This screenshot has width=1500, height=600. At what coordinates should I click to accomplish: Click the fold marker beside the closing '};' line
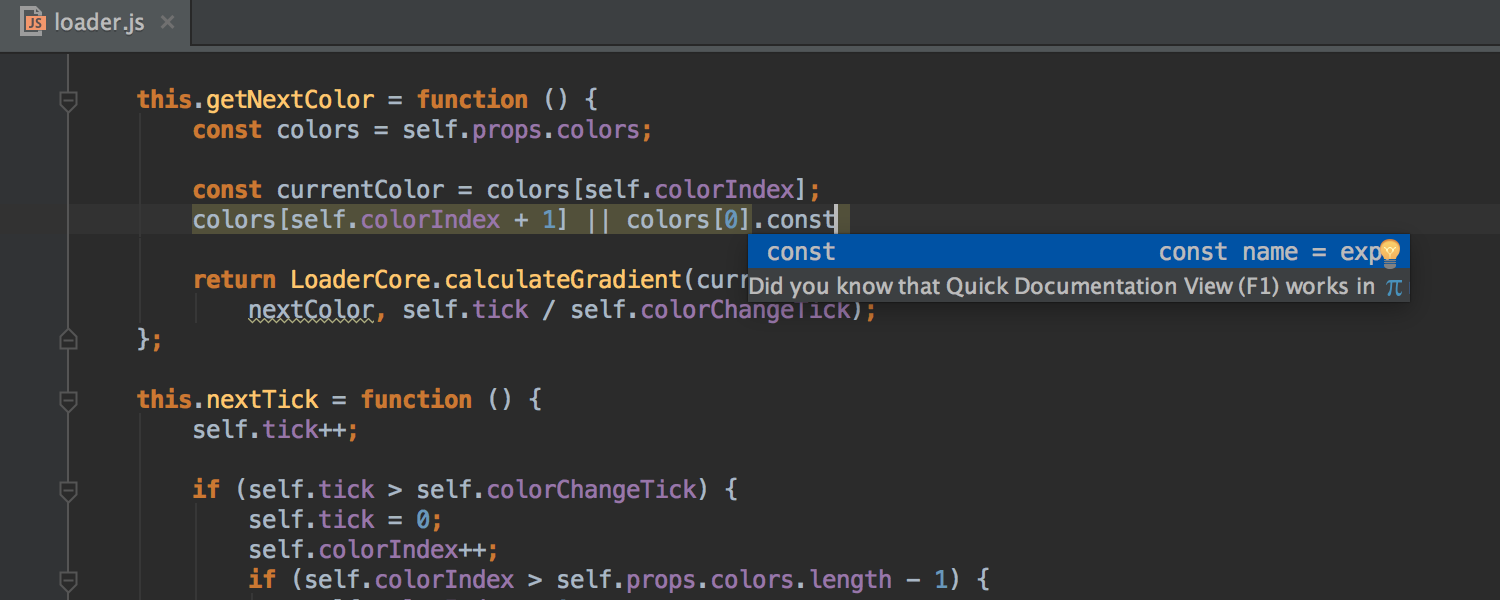(x=67, y=338)
